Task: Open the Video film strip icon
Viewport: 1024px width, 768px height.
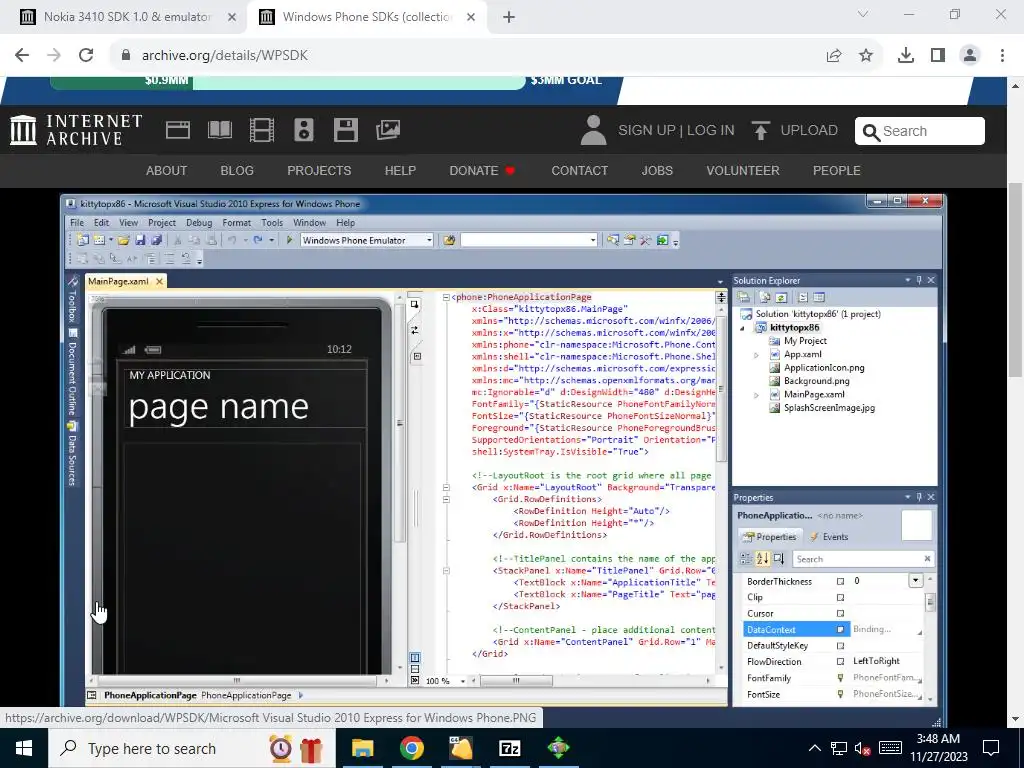Action: point(262,130)
